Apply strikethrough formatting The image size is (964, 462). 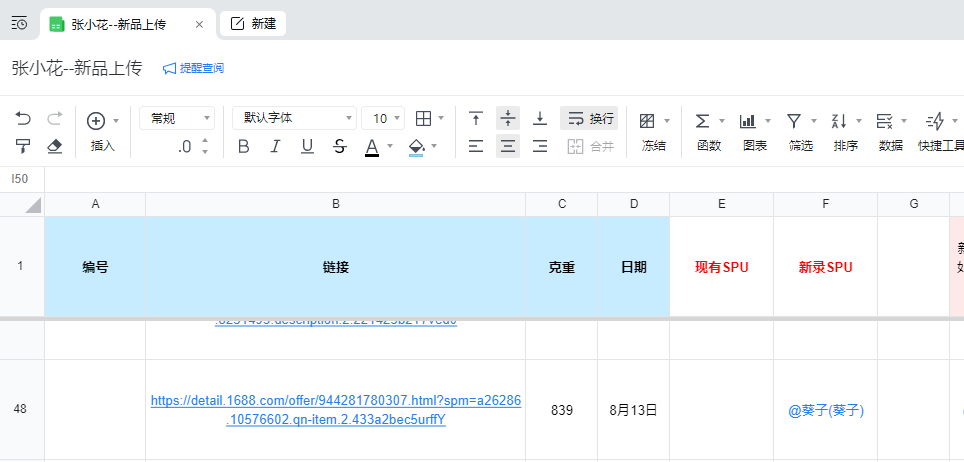[339, 147]
